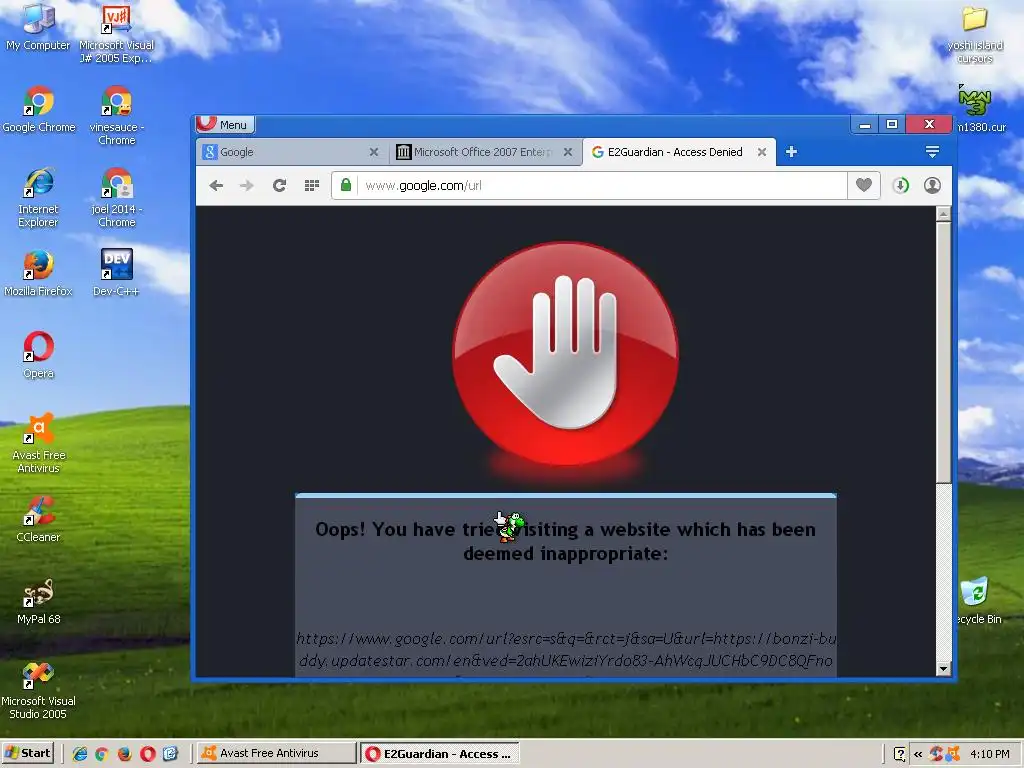The height and width of the screenshot is (768, 1024).
Task: Go forward using Opera's forward arrow
Action: 246,185
